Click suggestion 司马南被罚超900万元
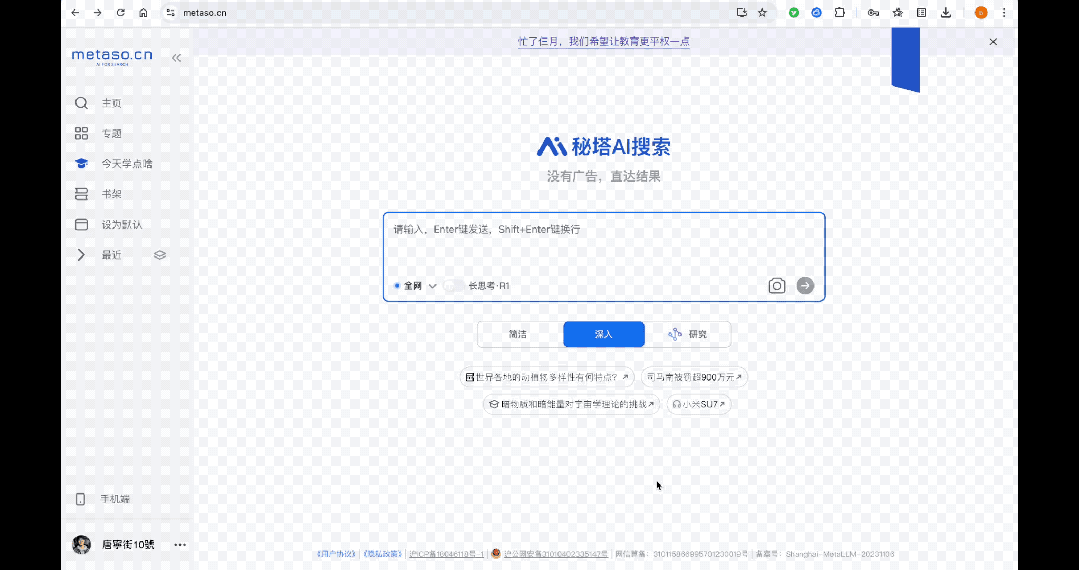1079x570 pixels. tap(694, 377)
